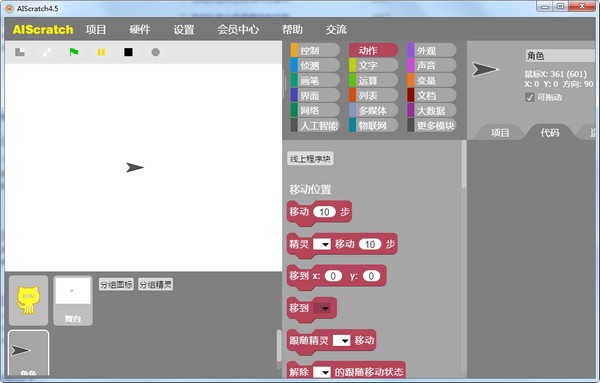Click steps field in 精灵 移动 10 步 block
The height and width of the screenshot is (383, 600).
370,244
